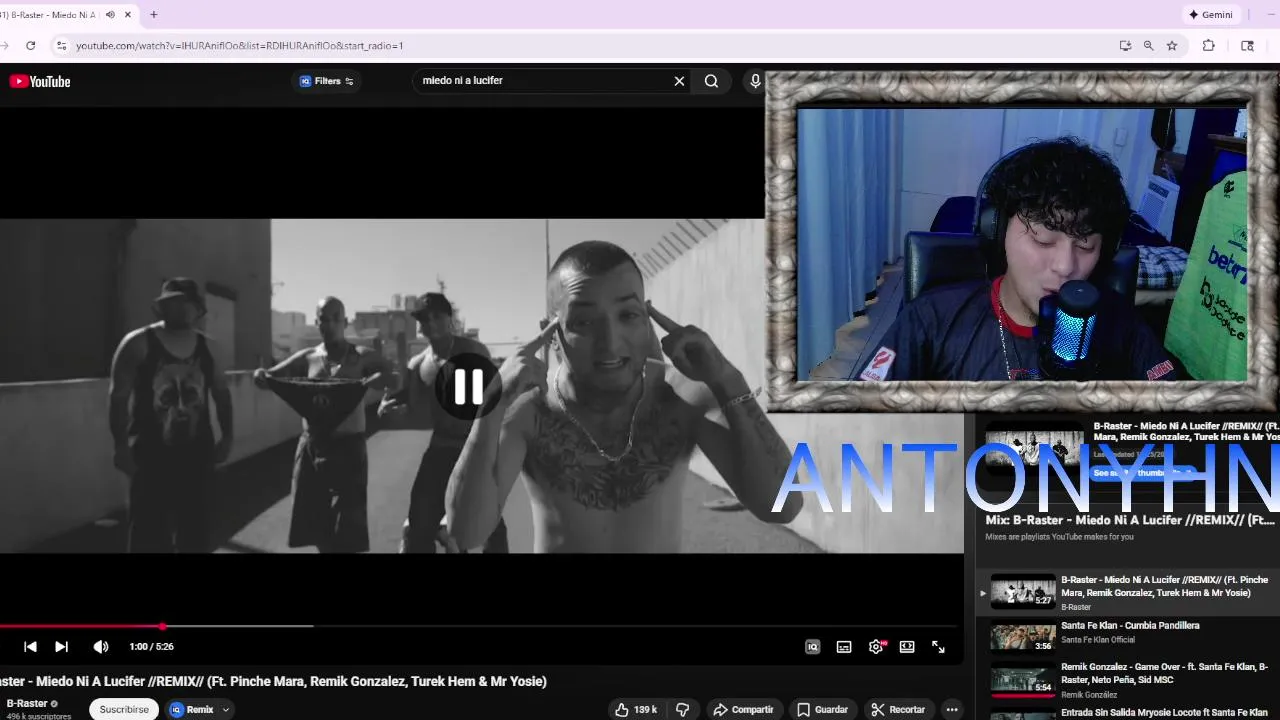Open the B-Raster channel name

click(27, 703)
